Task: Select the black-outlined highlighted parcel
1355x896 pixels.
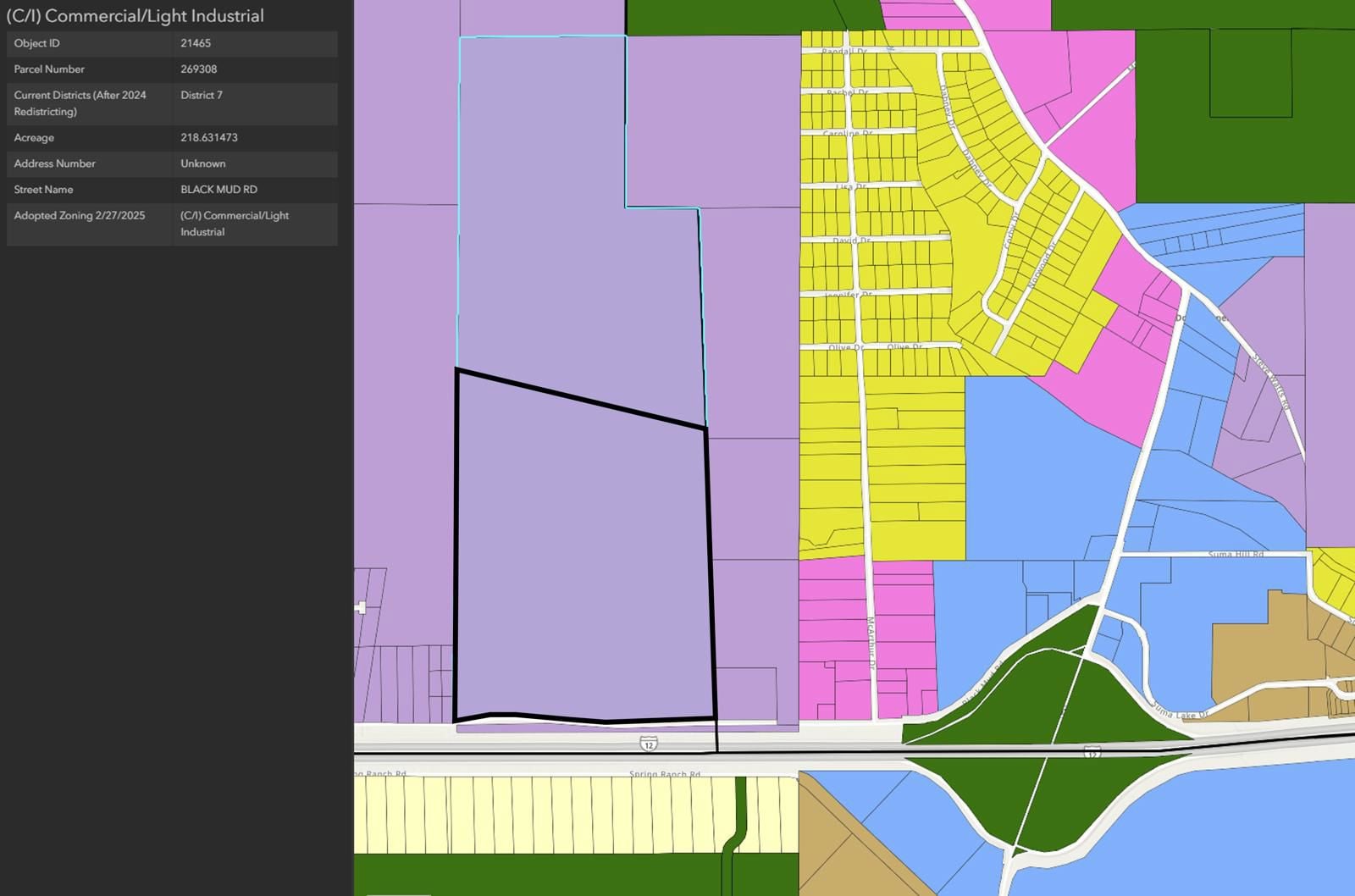Action: [583, 559]
